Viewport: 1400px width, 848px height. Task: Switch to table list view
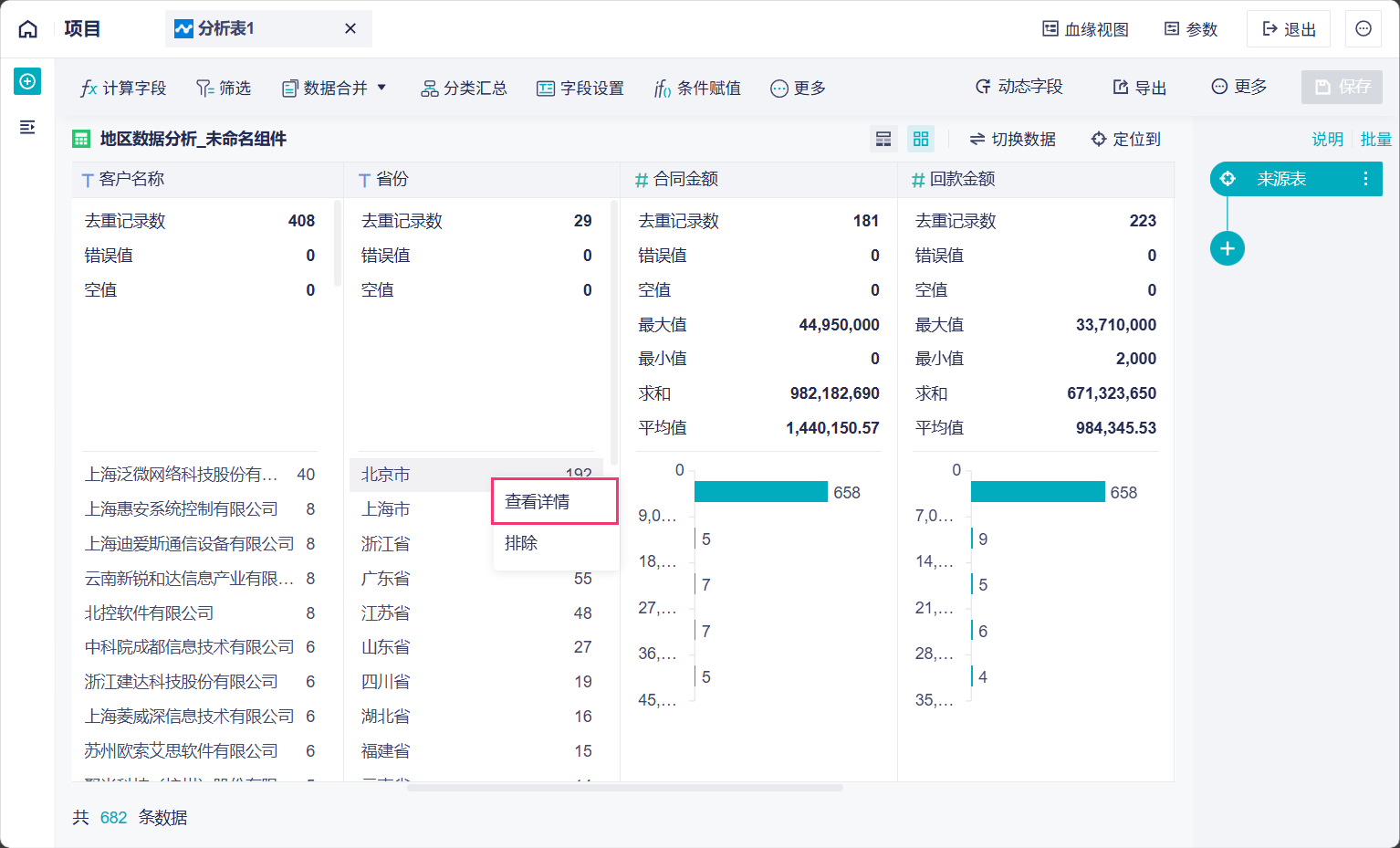coord(883,139)
